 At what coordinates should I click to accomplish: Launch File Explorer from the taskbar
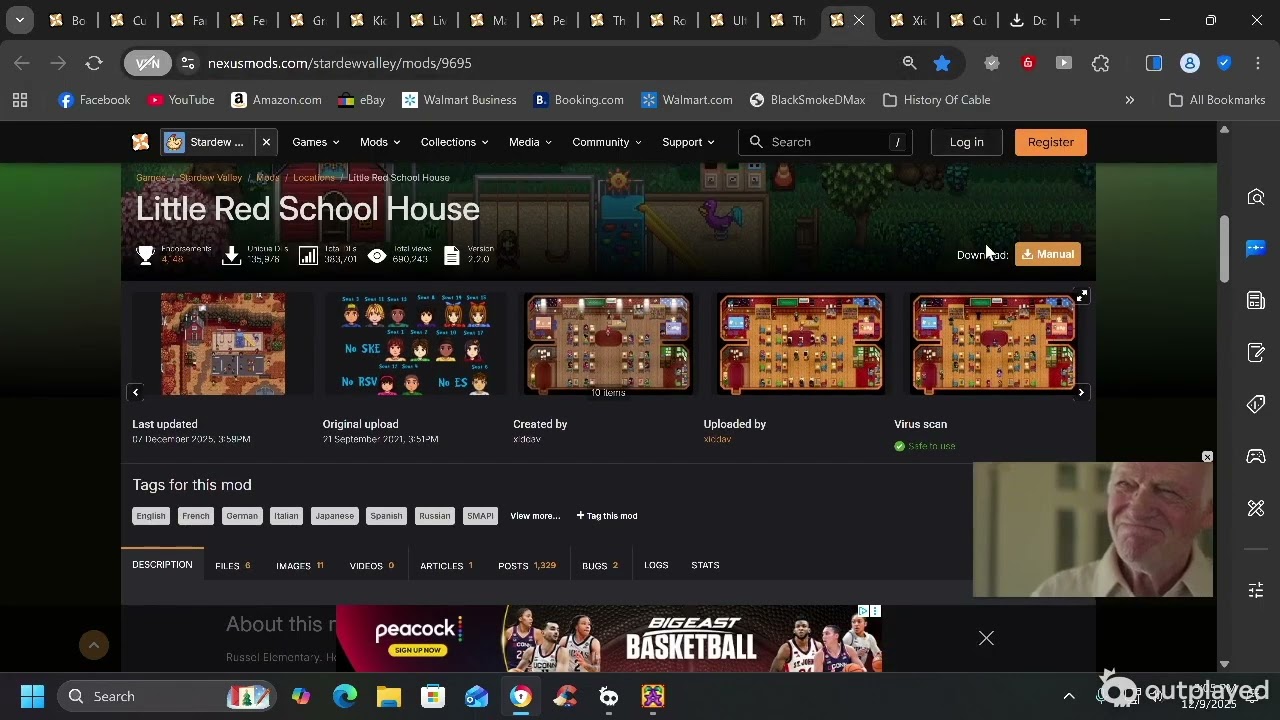[x=389, y=696]
